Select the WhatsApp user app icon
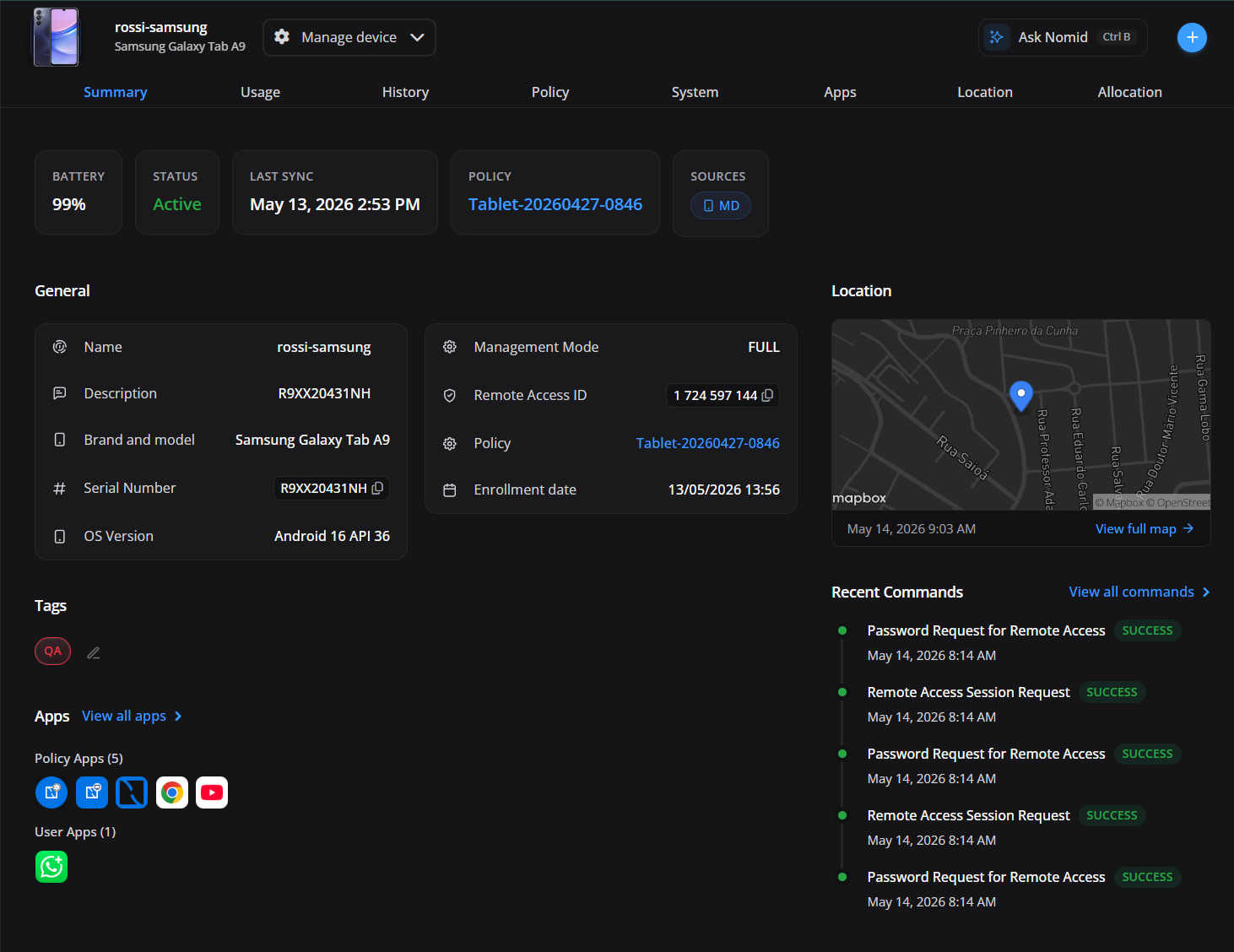1234x952 pixels. (x=51, y=867)
